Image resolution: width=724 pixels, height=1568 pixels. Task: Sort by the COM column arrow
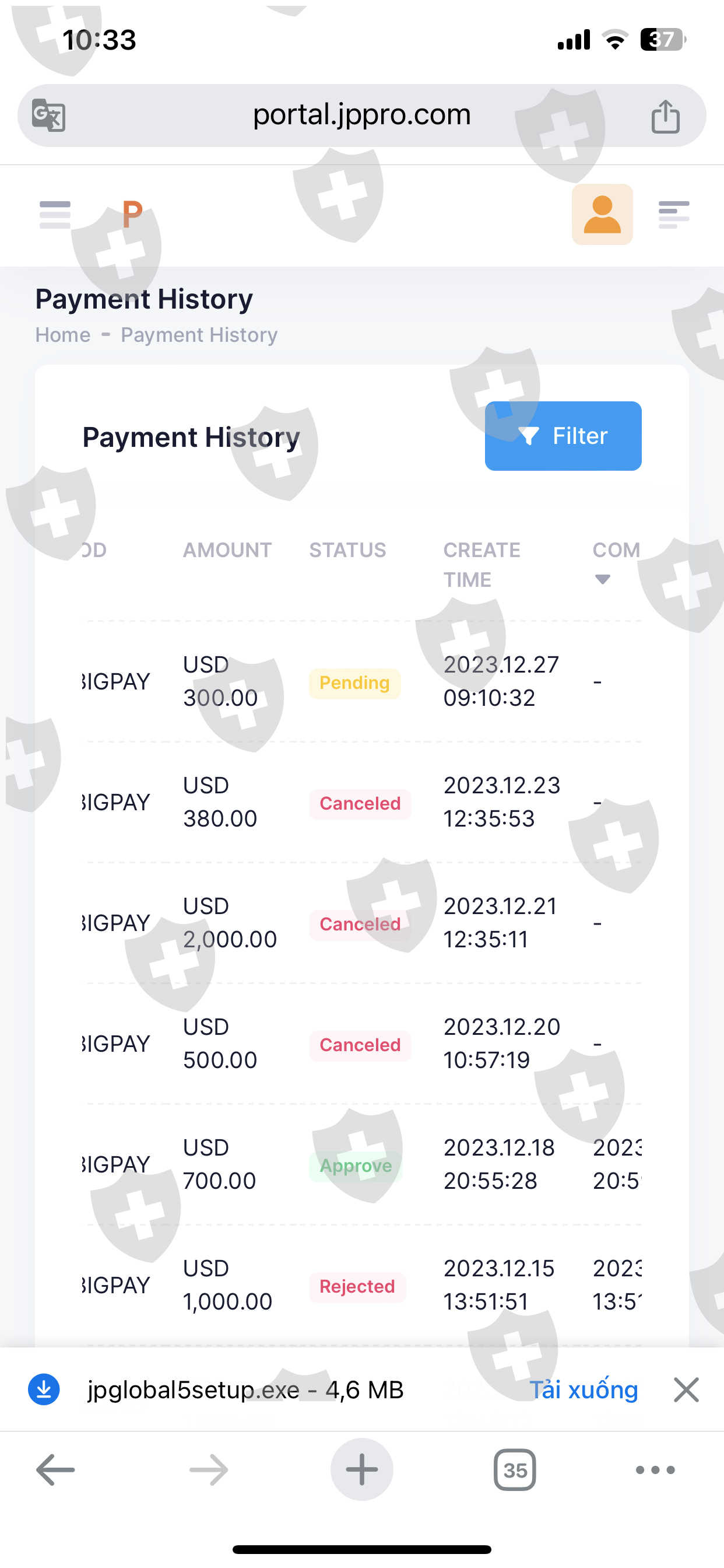click(602, 579)
